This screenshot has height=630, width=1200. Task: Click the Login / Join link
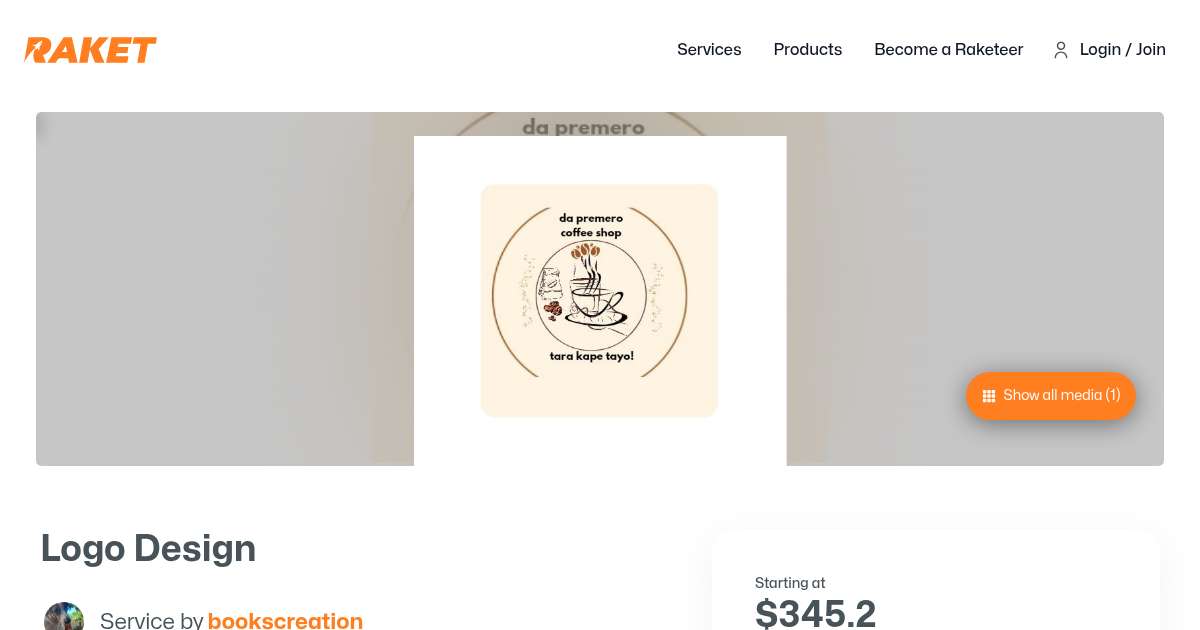pos(1123,49)
